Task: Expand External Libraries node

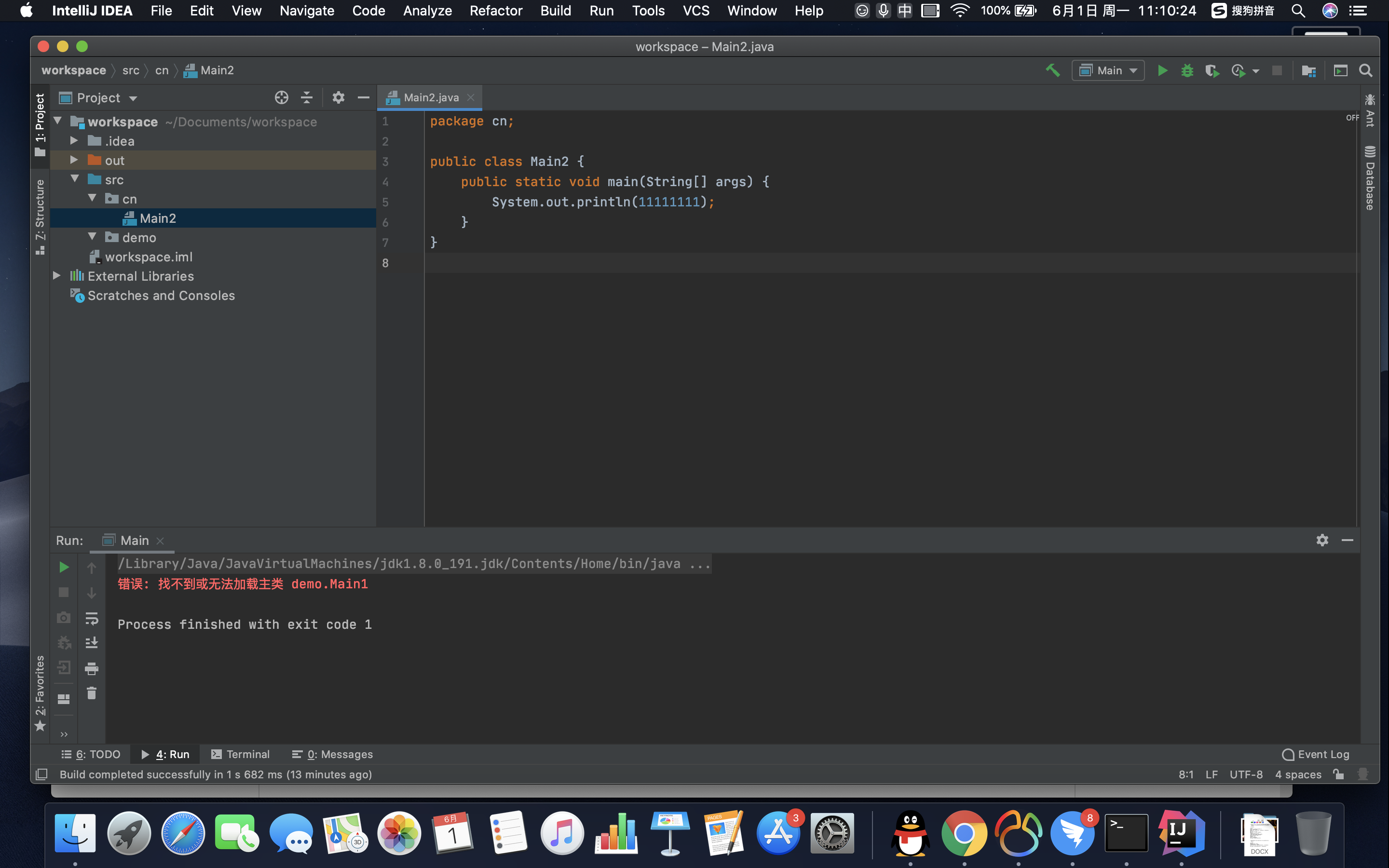Action: click(x=57, y=275)
